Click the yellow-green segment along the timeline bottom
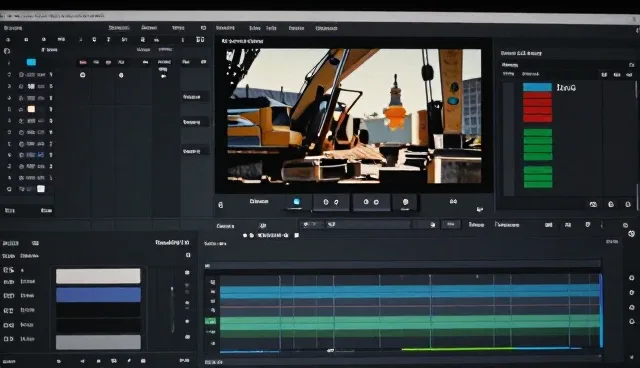The width and height of the screenshot is (640, 368). coord(456,349)
